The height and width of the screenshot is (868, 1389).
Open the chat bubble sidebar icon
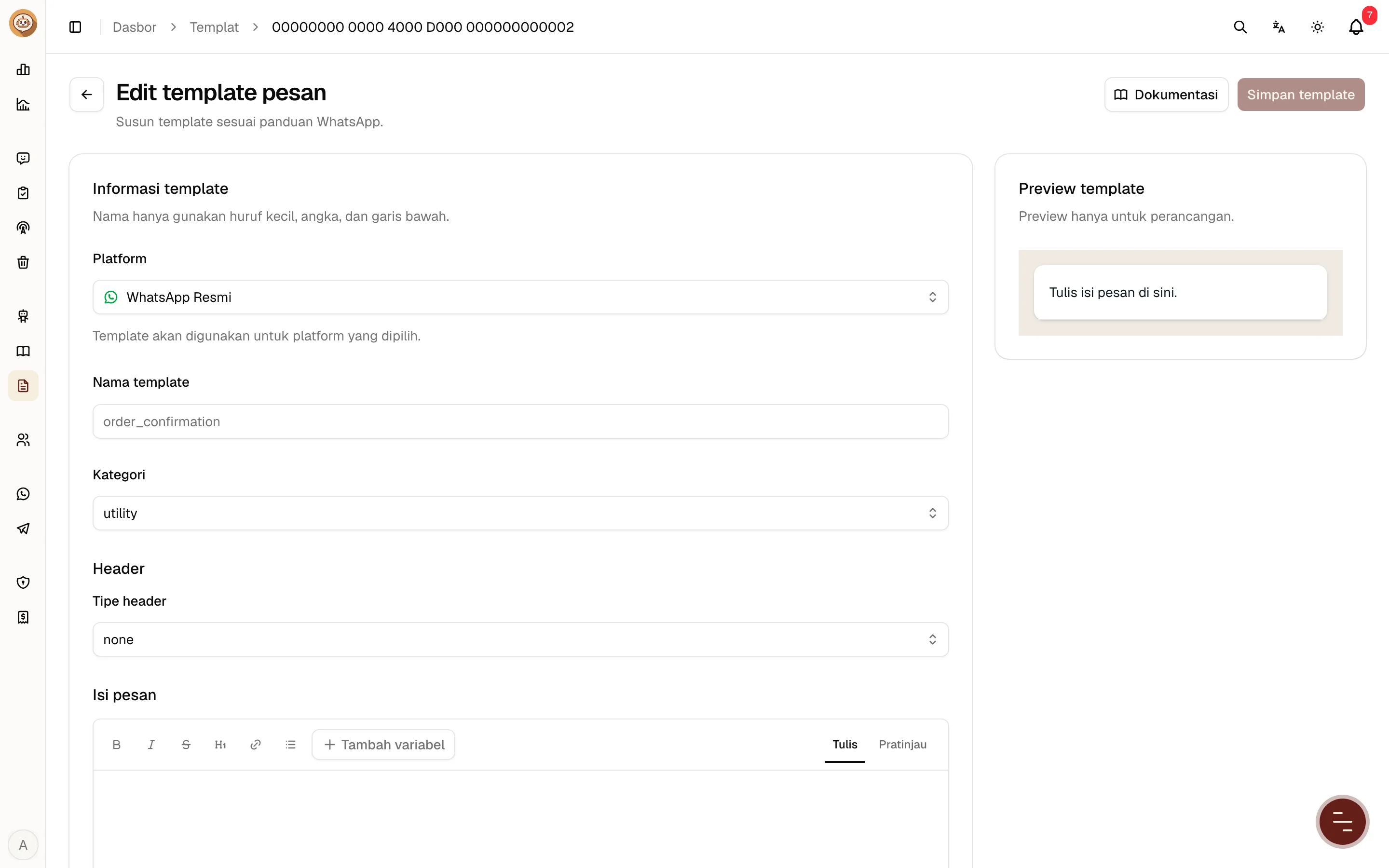pyautogui.click(x=23, y=159)
